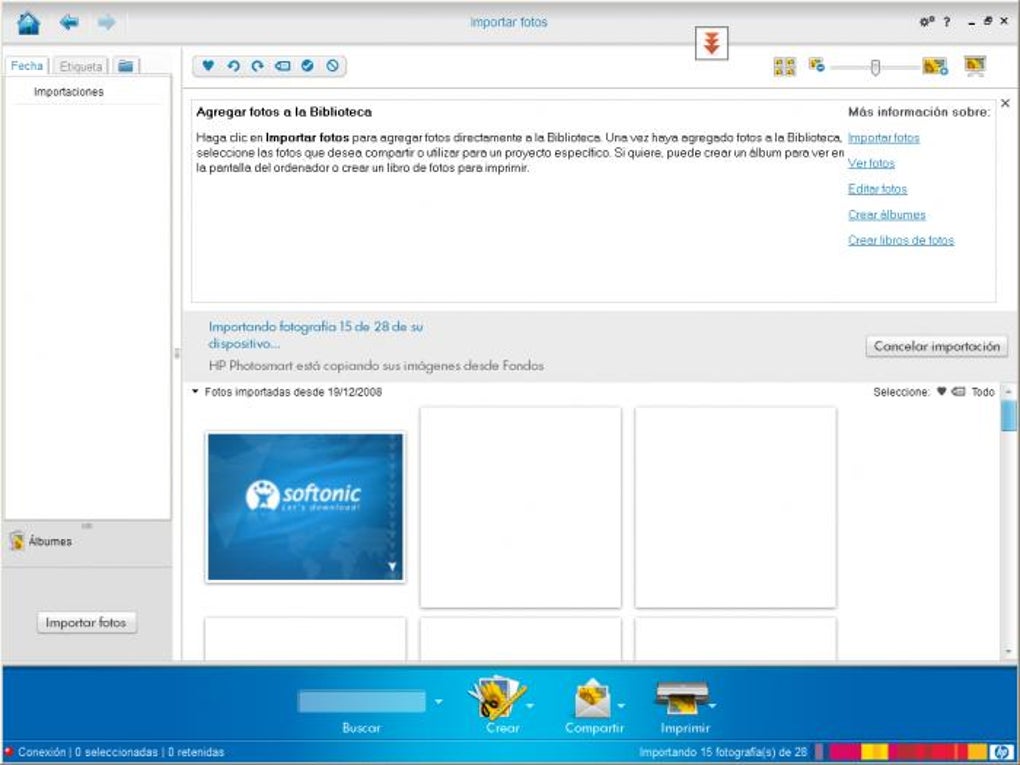Collapse 'Fotos importadas desde 19/12/2008' group

click(195, 392)
